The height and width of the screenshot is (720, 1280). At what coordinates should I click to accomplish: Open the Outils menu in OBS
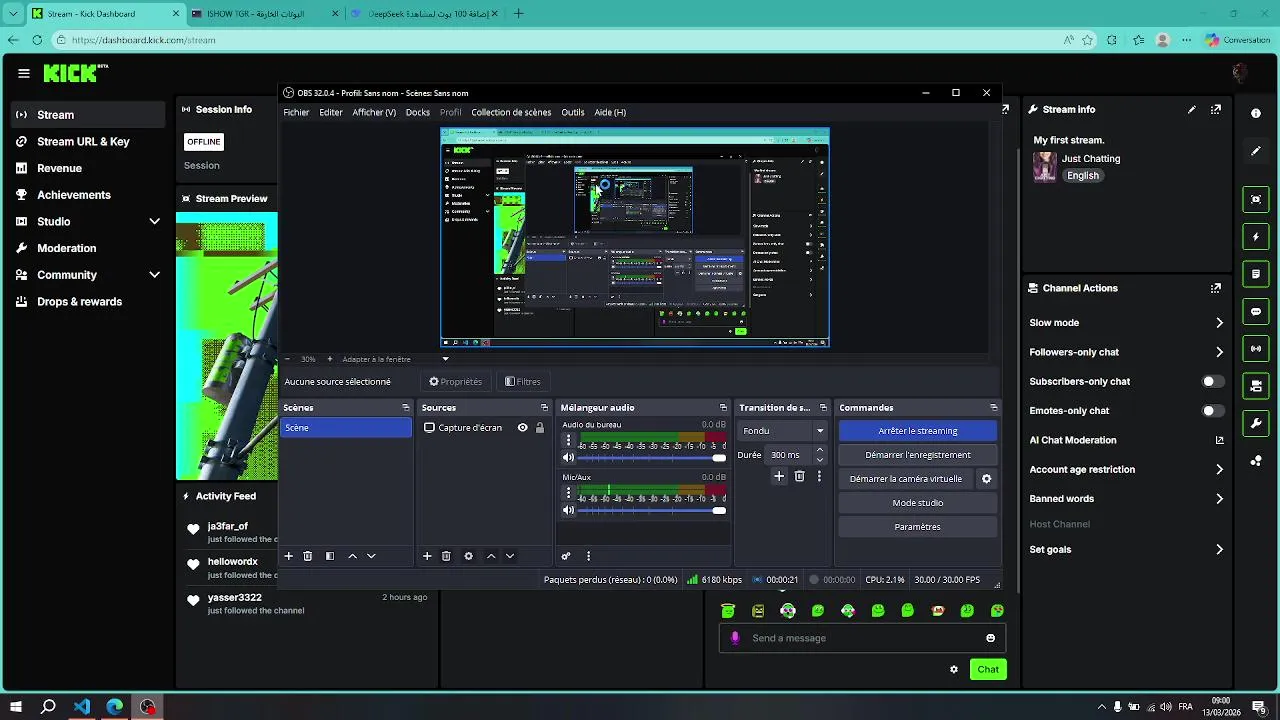point(573,113)
